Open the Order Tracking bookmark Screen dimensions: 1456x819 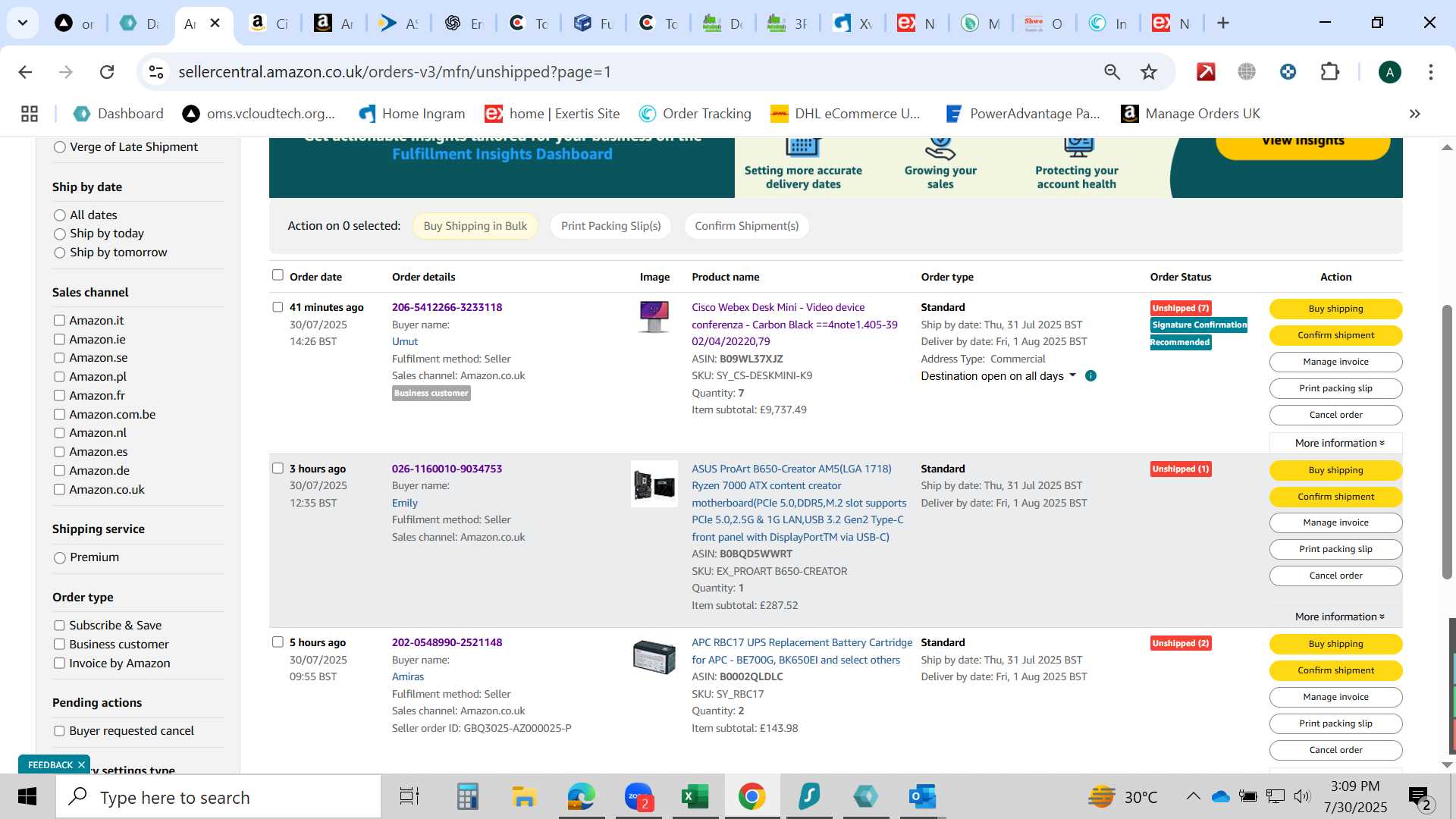click(695, 114)
